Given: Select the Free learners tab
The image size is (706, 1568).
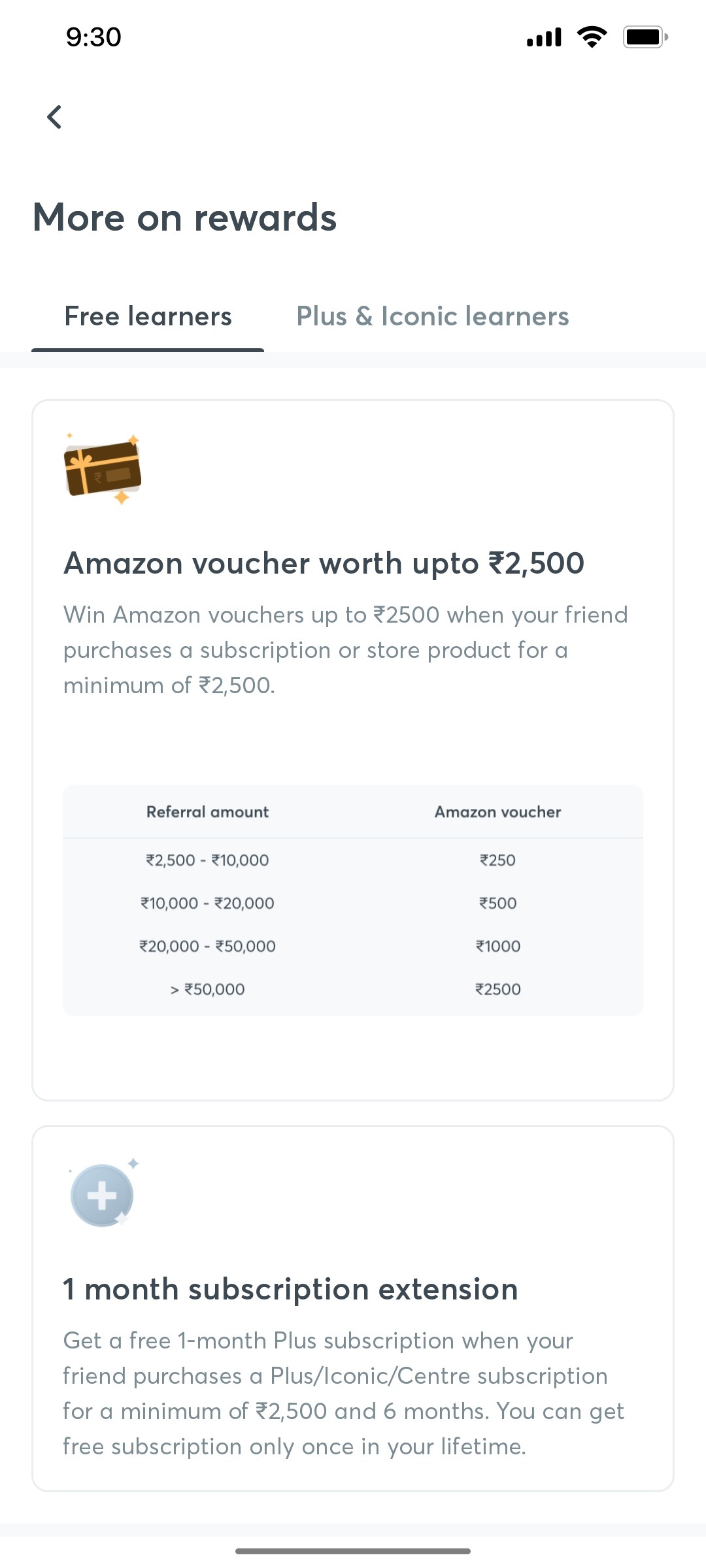Looking at the screenshot, I should coord(147,316).
